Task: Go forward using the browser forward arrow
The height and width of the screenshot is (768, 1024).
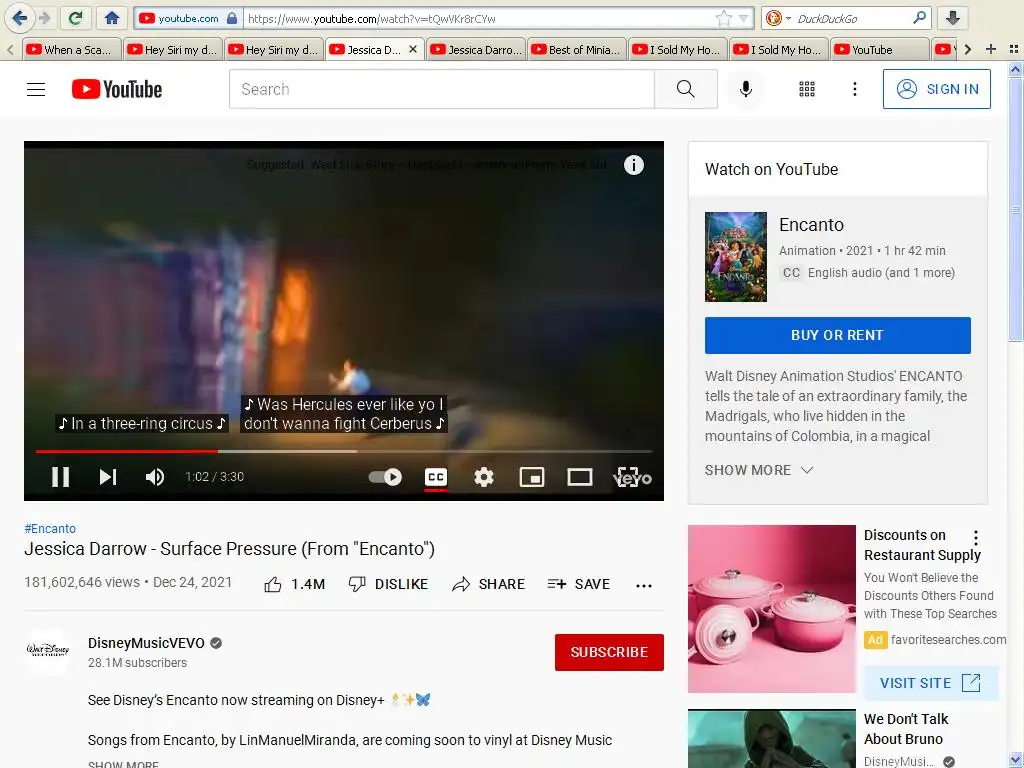Action: point(44,18)
